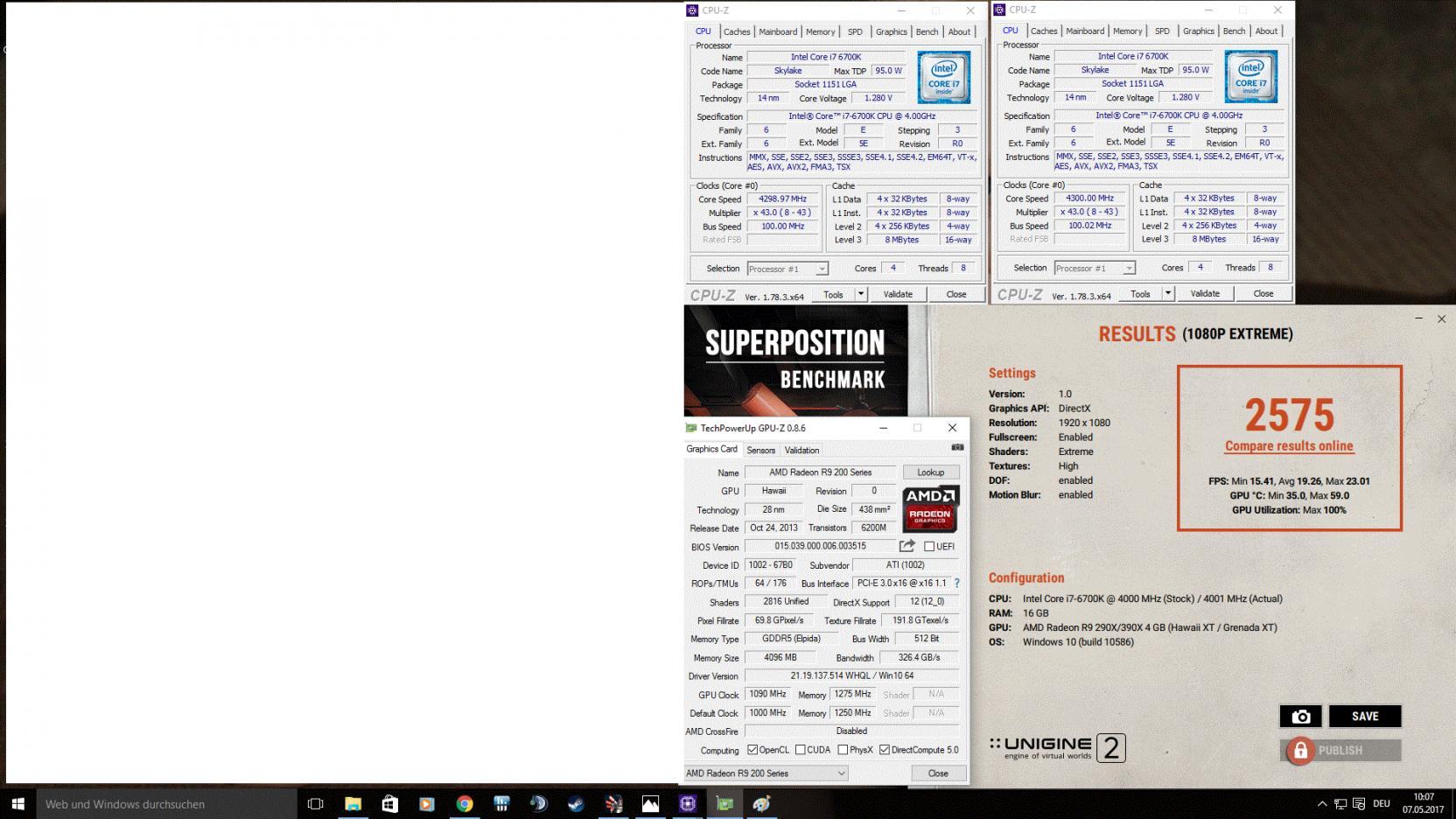Click the Close button in GPU-Z
The image size is (1456, 819).
(938, 773)
